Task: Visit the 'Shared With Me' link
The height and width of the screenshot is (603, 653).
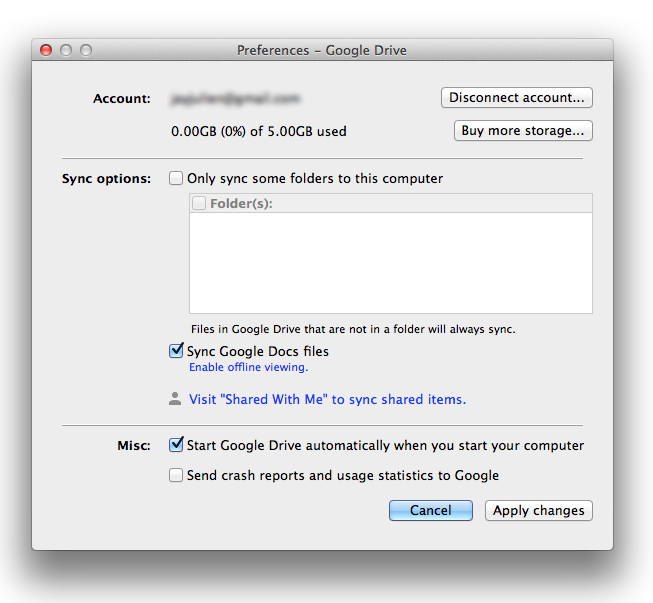Action: pos(327,399)
